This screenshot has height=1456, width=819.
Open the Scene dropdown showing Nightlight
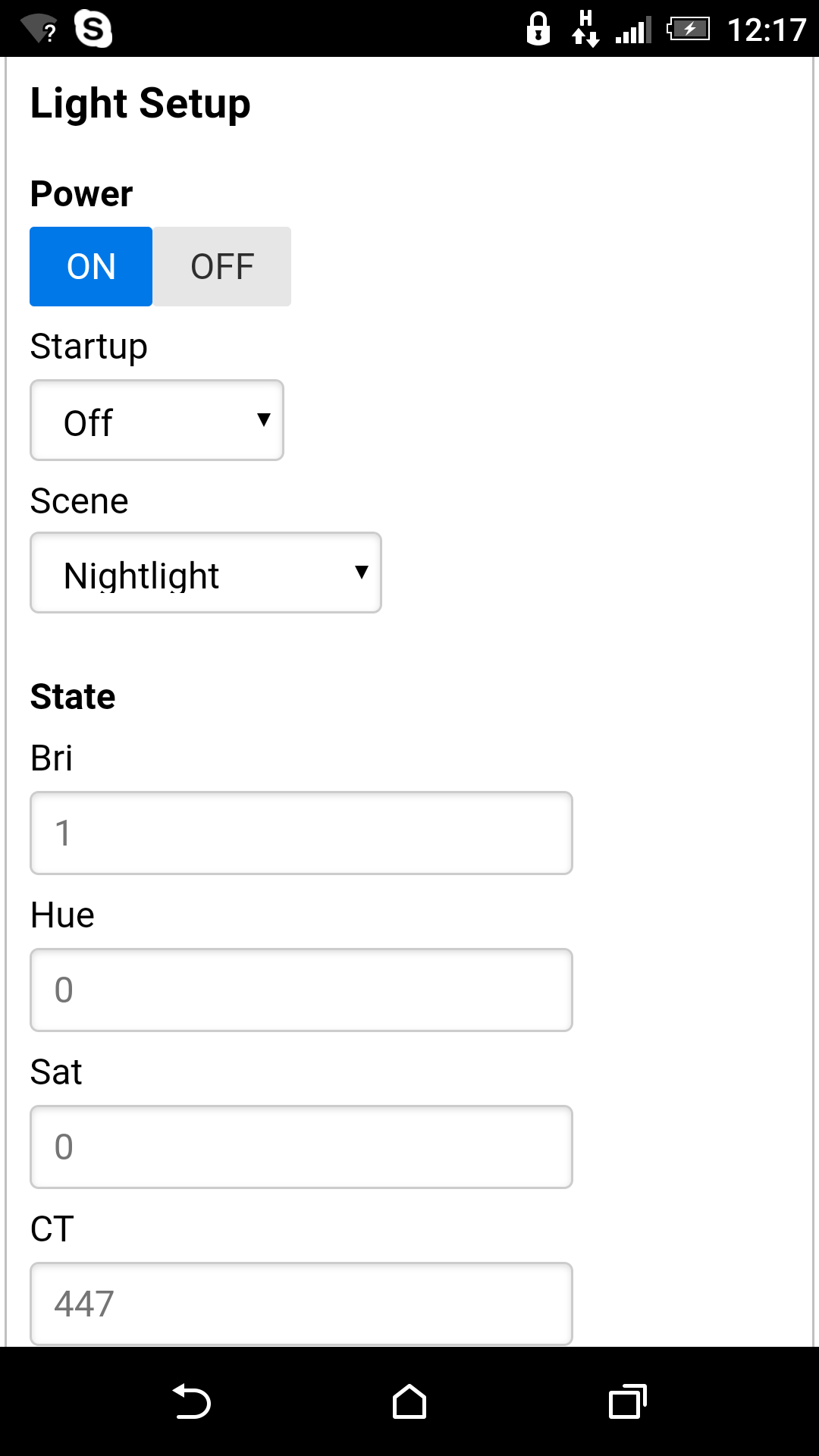[x=206, y=573]
